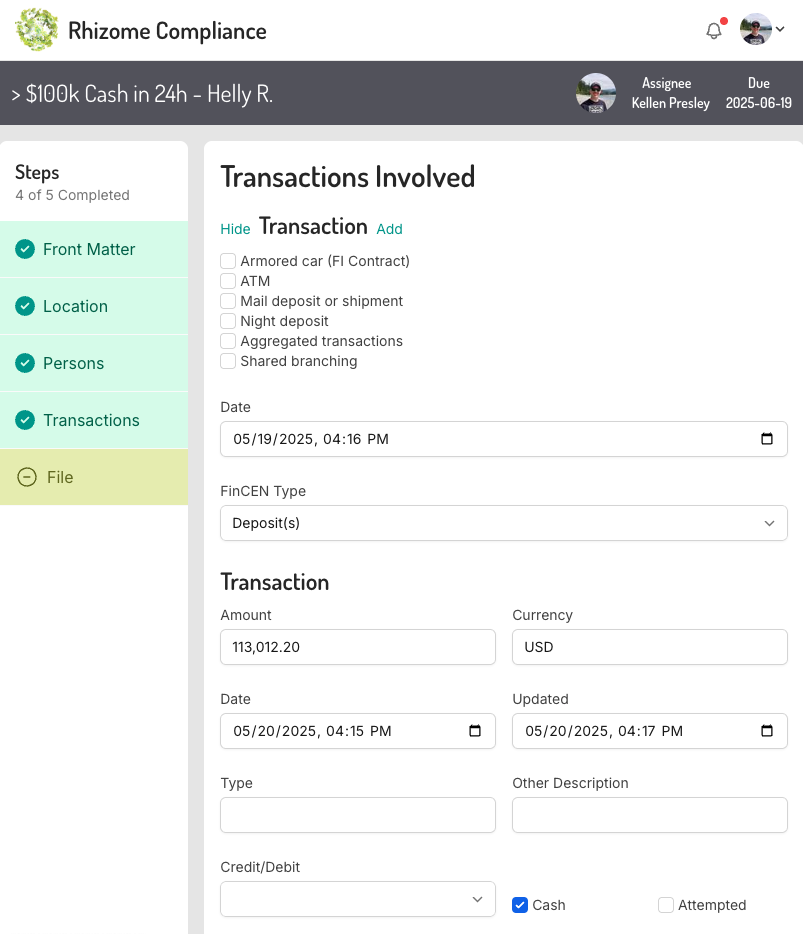The image size is (803, 934).
Task: Click the Front Matter completed check icon
Action: point(25,249)
